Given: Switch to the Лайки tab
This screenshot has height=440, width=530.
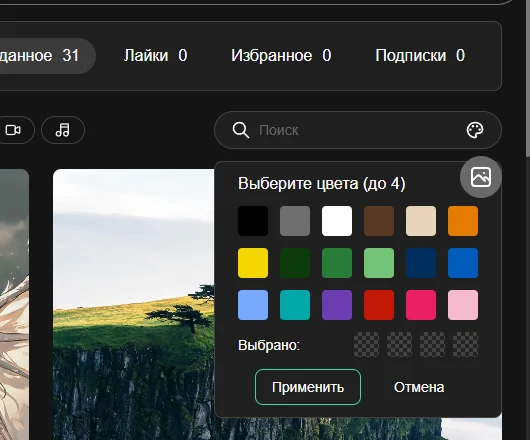Looking at the screenshot, I should pyautogui.click(x=155, y=56).
